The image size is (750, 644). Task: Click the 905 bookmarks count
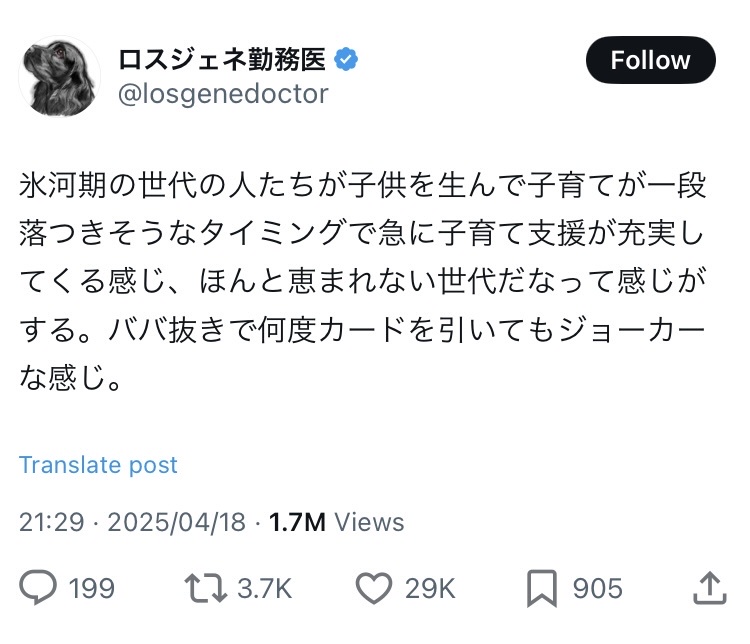(597, 588)
